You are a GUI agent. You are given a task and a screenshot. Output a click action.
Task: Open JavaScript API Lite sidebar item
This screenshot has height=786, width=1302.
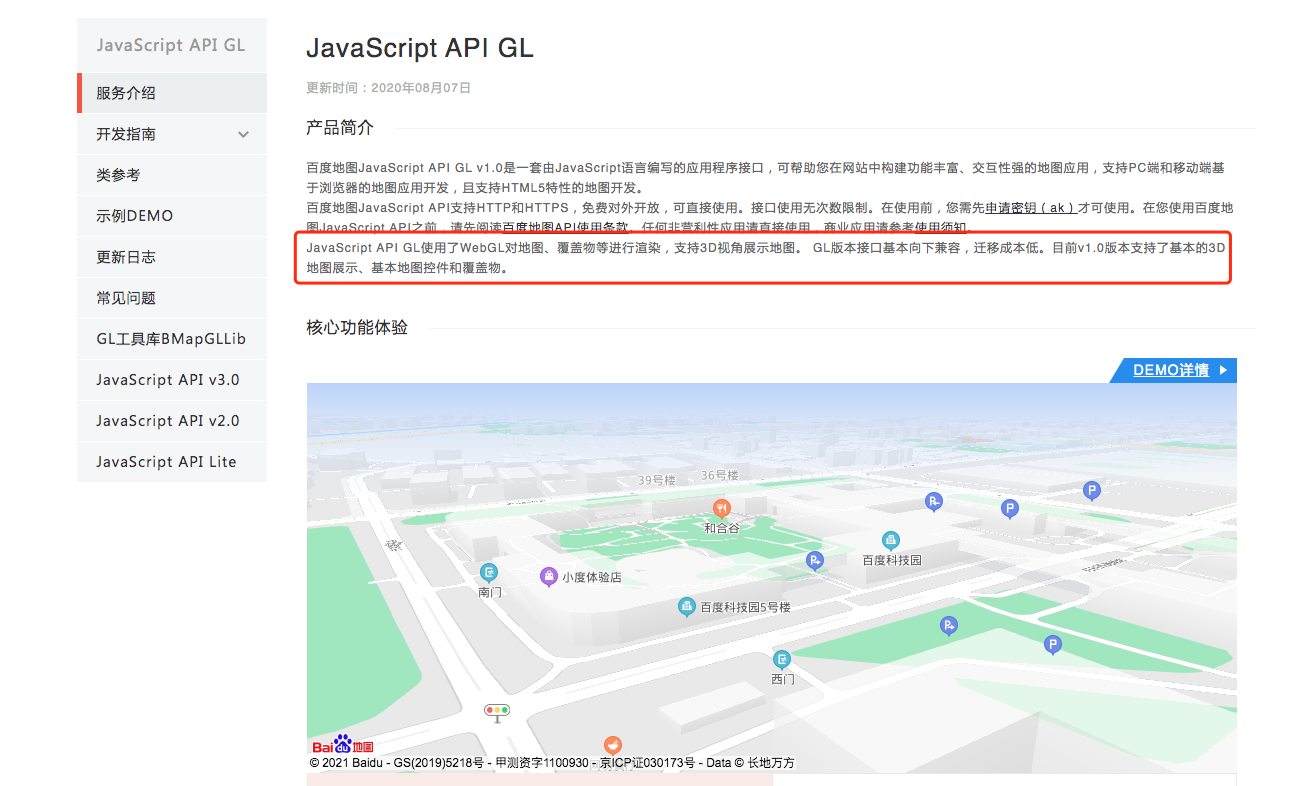tap(172, 462)
